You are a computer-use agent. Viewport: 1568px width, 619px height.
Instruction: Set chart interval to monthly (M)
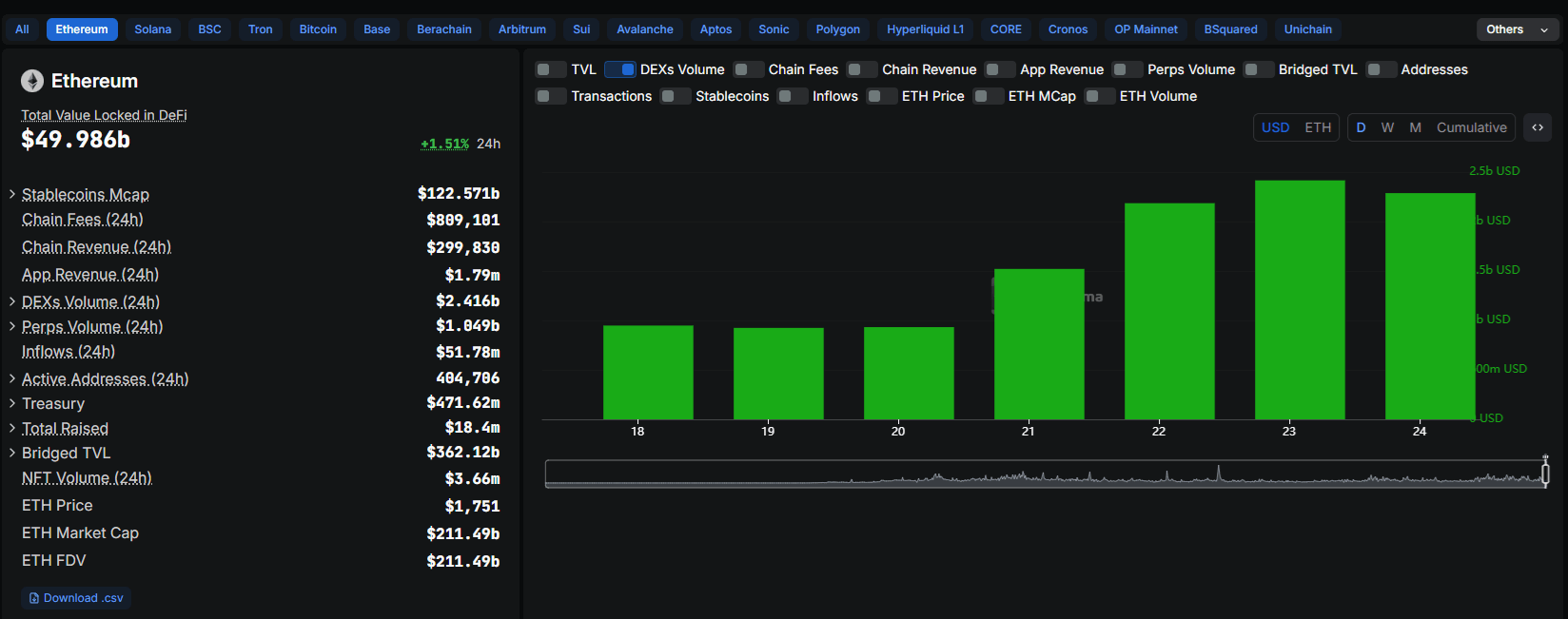point(1416,127)
